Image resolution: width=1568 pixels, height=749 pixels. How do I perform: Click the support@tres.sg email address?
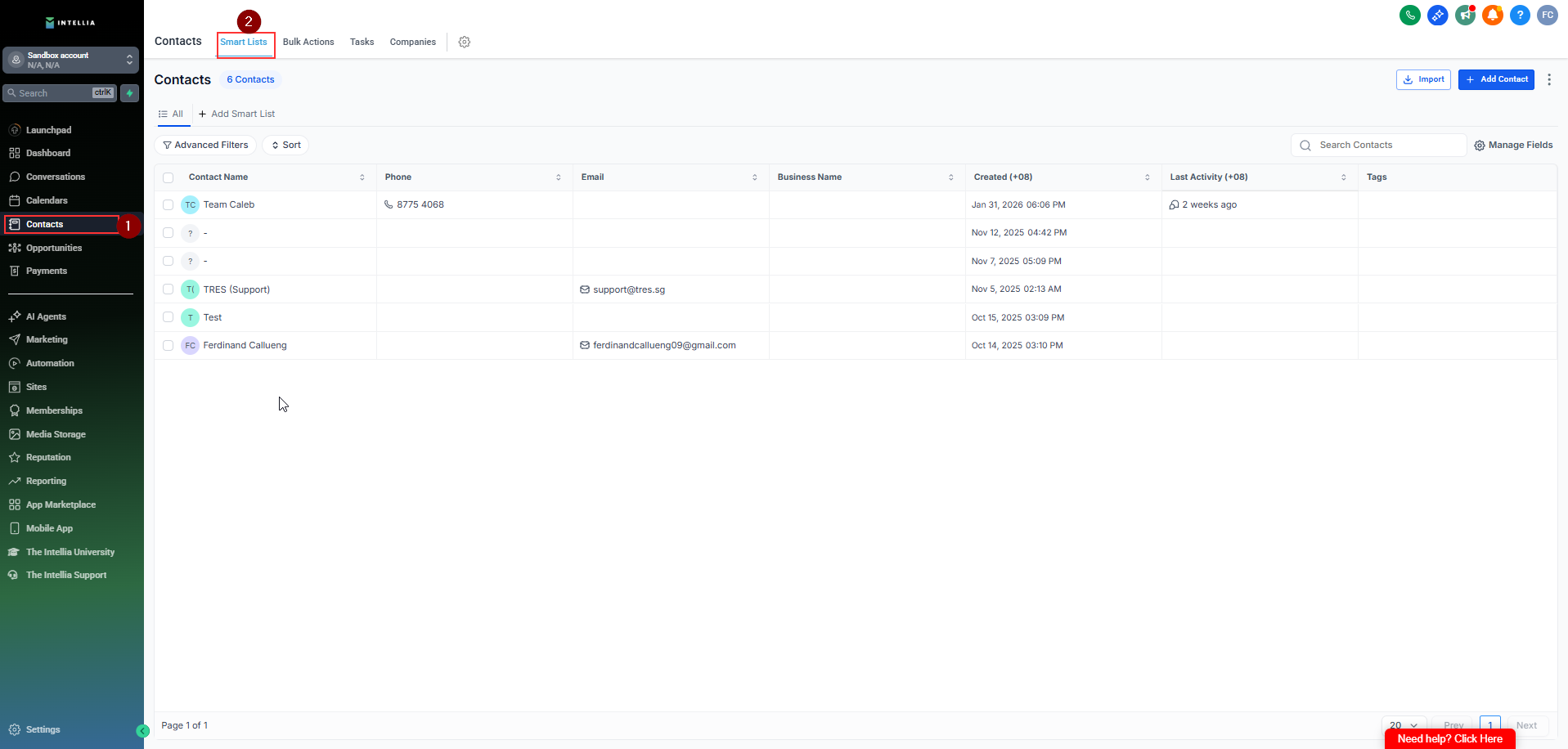[629, 289]
